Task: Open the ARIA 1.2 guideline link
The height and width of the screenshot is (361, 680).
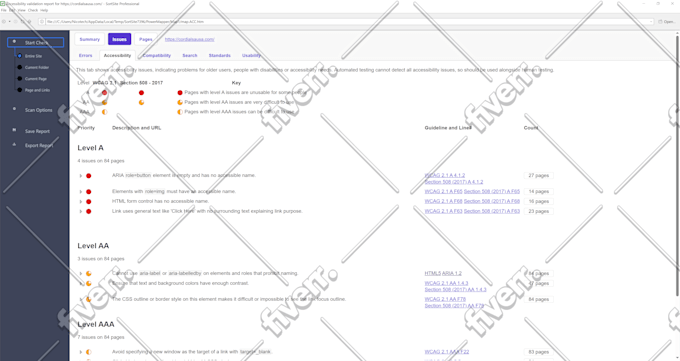Action: click(452, 273)
